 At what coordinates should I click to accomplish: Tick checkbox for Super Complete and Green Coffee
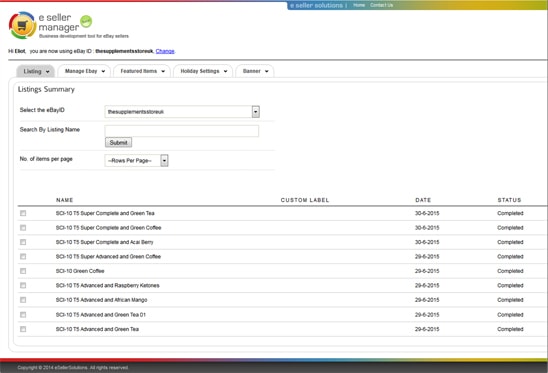[x=23, y=228]
